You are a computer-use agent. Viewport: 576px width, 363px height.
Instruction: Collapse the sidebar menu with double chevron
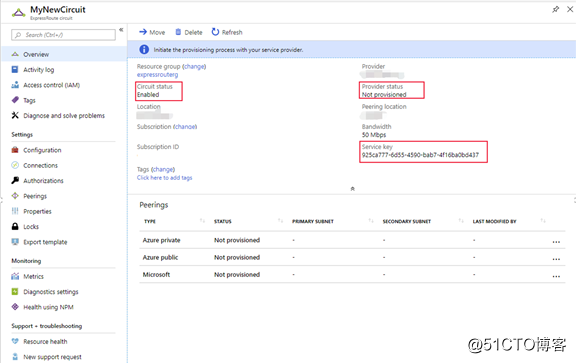[121, 30]
